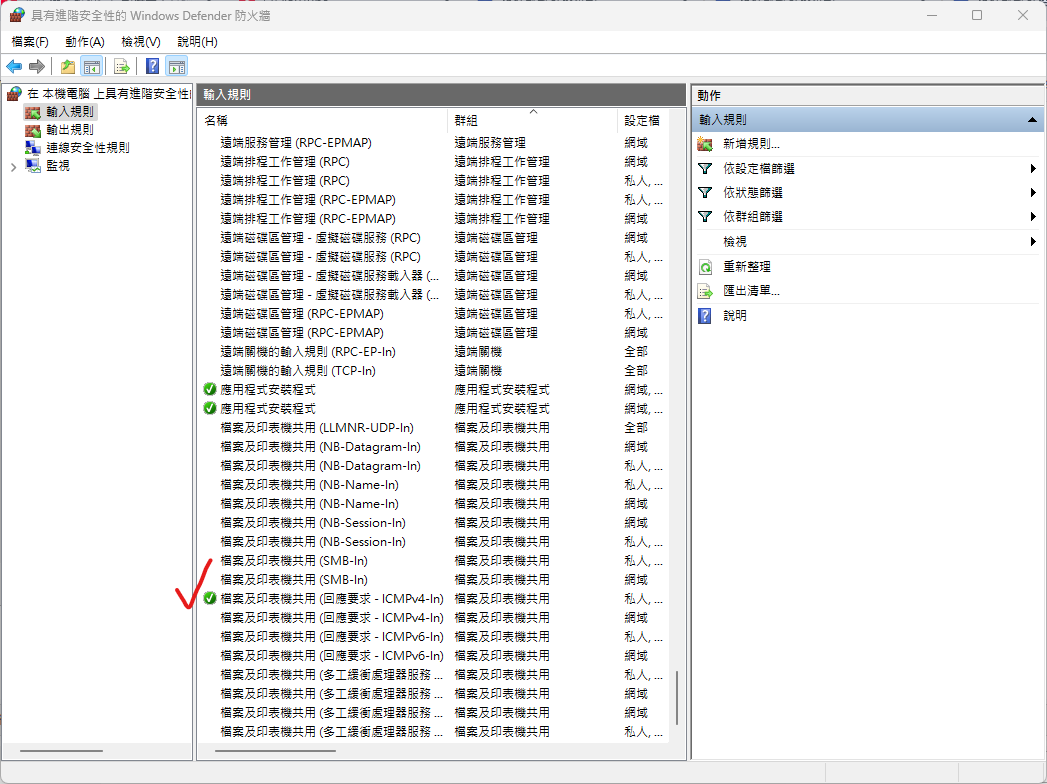Click the 遠端關機 group cell of the TCP-In row
Screen dimensions: 1047x784
[478, 371]
